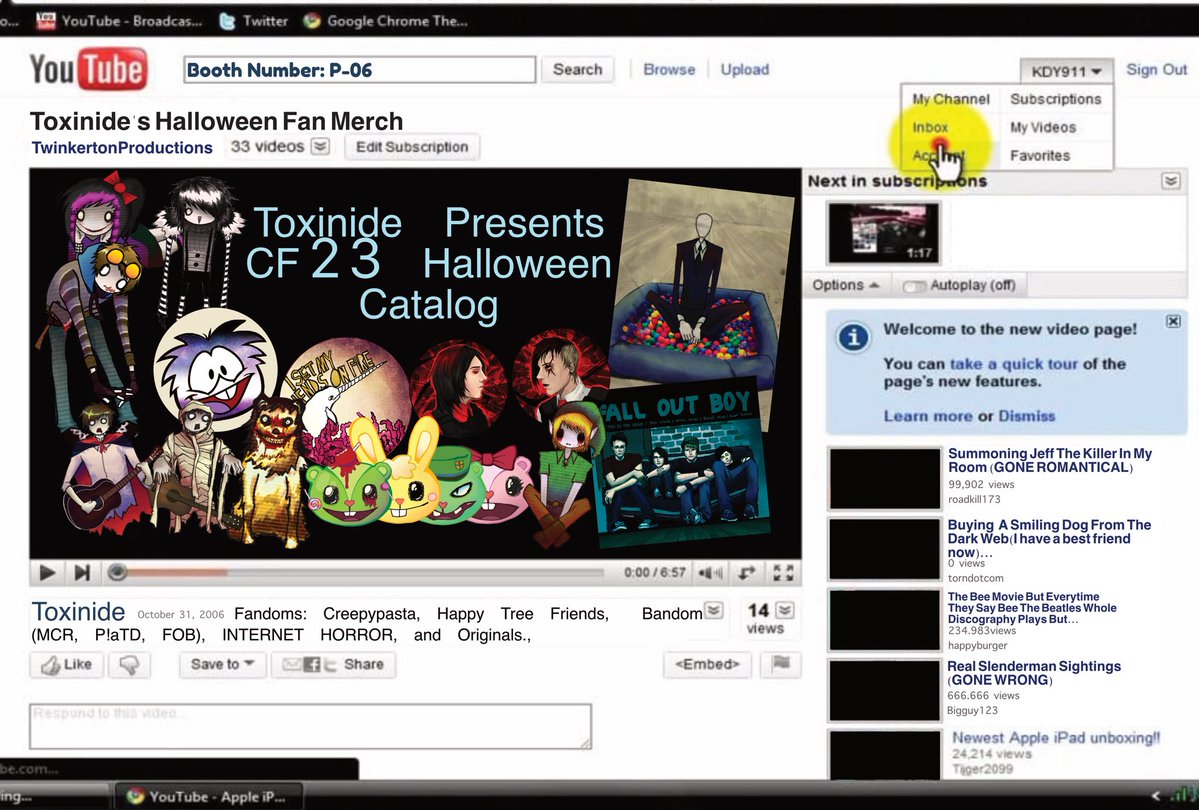Select Subscriptions from account menu
The width and height of the screenshot is (1199, 810).
(1055, 99)
